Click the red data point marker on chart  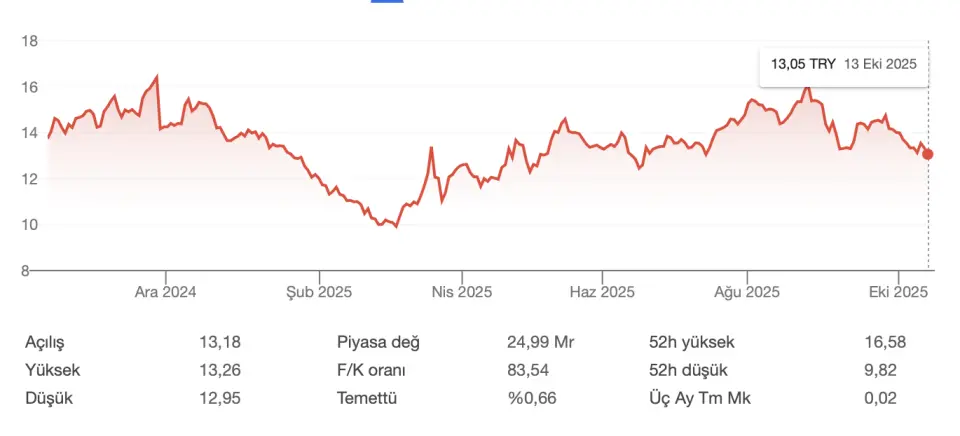click(x=928, y=154)
